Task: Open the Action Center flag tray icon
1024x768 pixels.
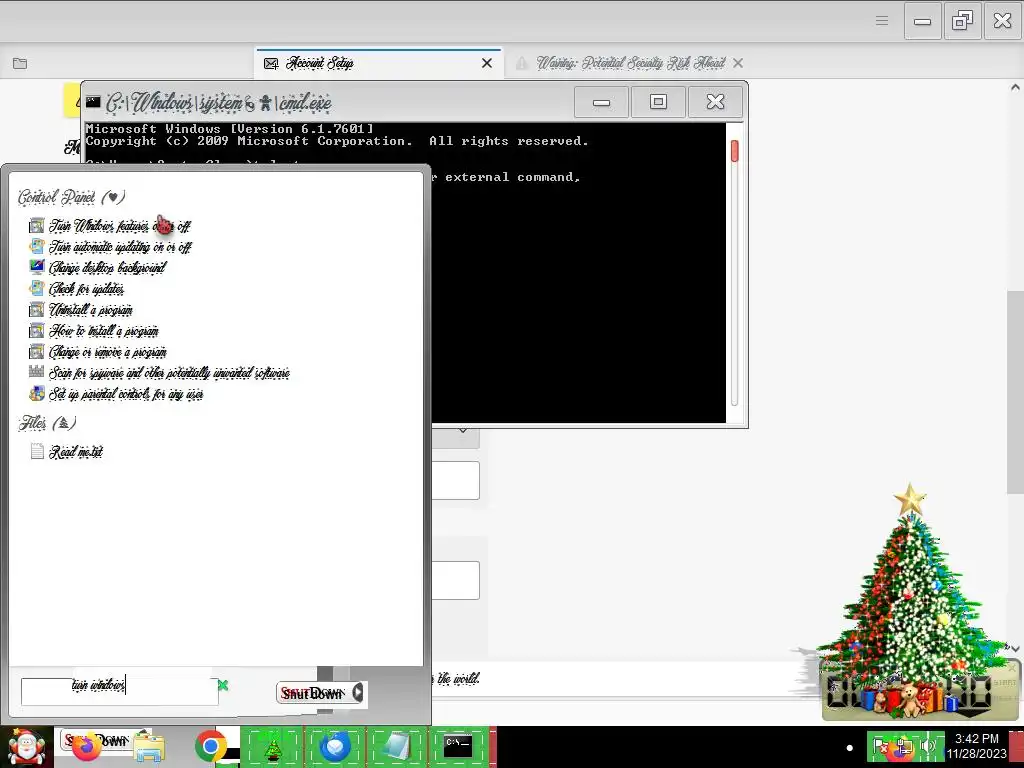Action: [880, 746]
